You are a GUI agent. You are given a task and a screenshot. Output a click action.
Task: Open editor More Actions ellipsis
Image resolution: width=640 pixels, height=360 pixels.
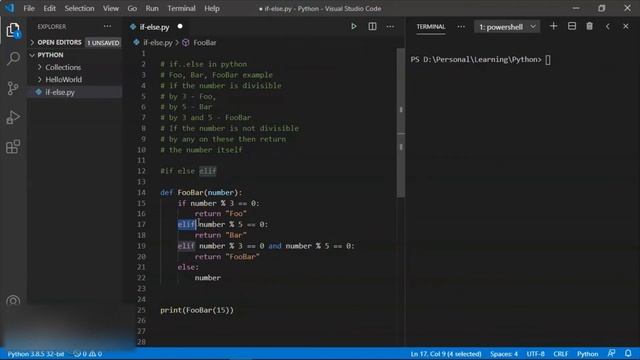[x=390, y=27]
